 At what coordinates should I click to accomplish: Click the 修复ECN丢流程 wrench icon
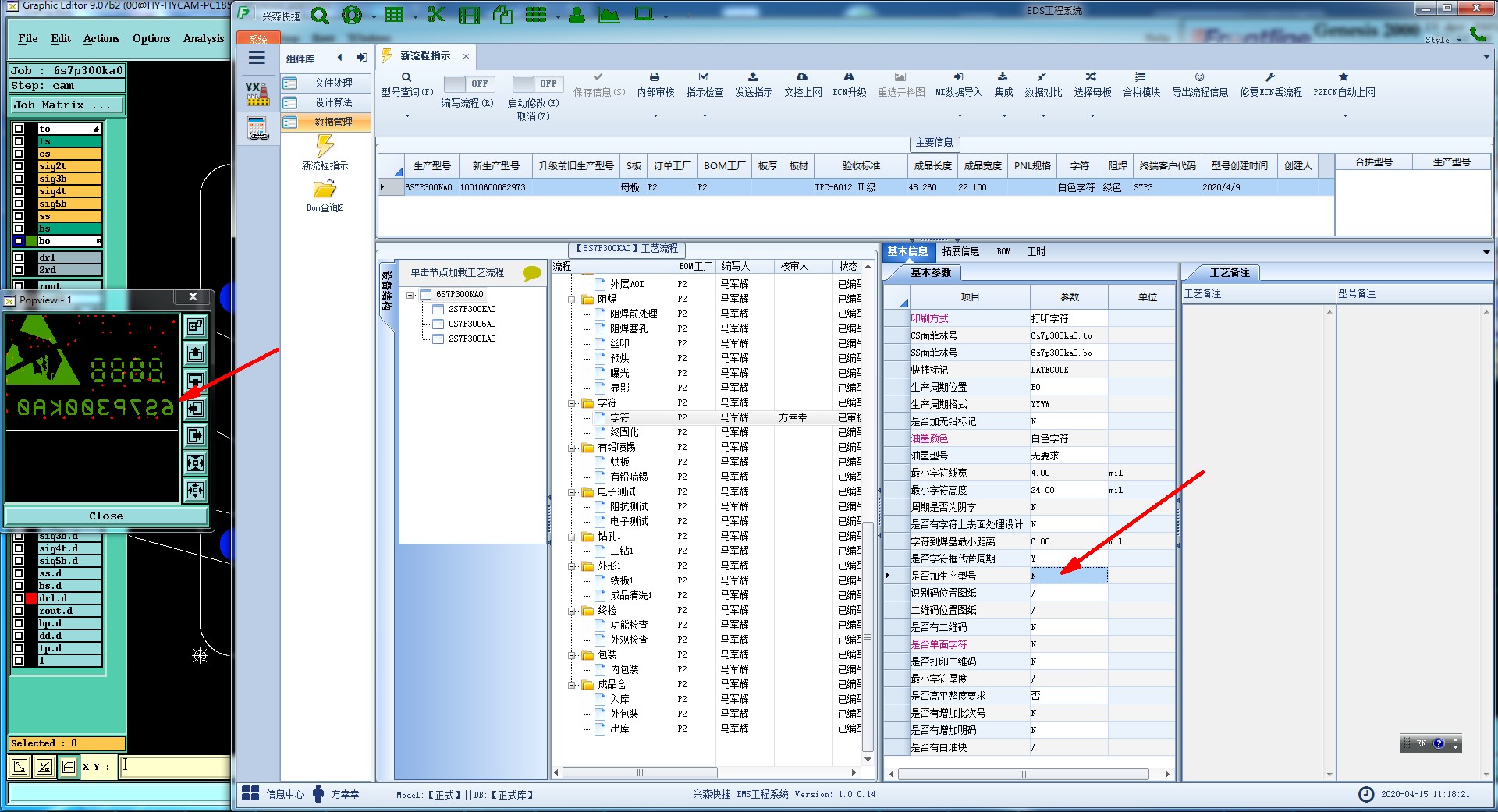click(x=1270, y=77)
